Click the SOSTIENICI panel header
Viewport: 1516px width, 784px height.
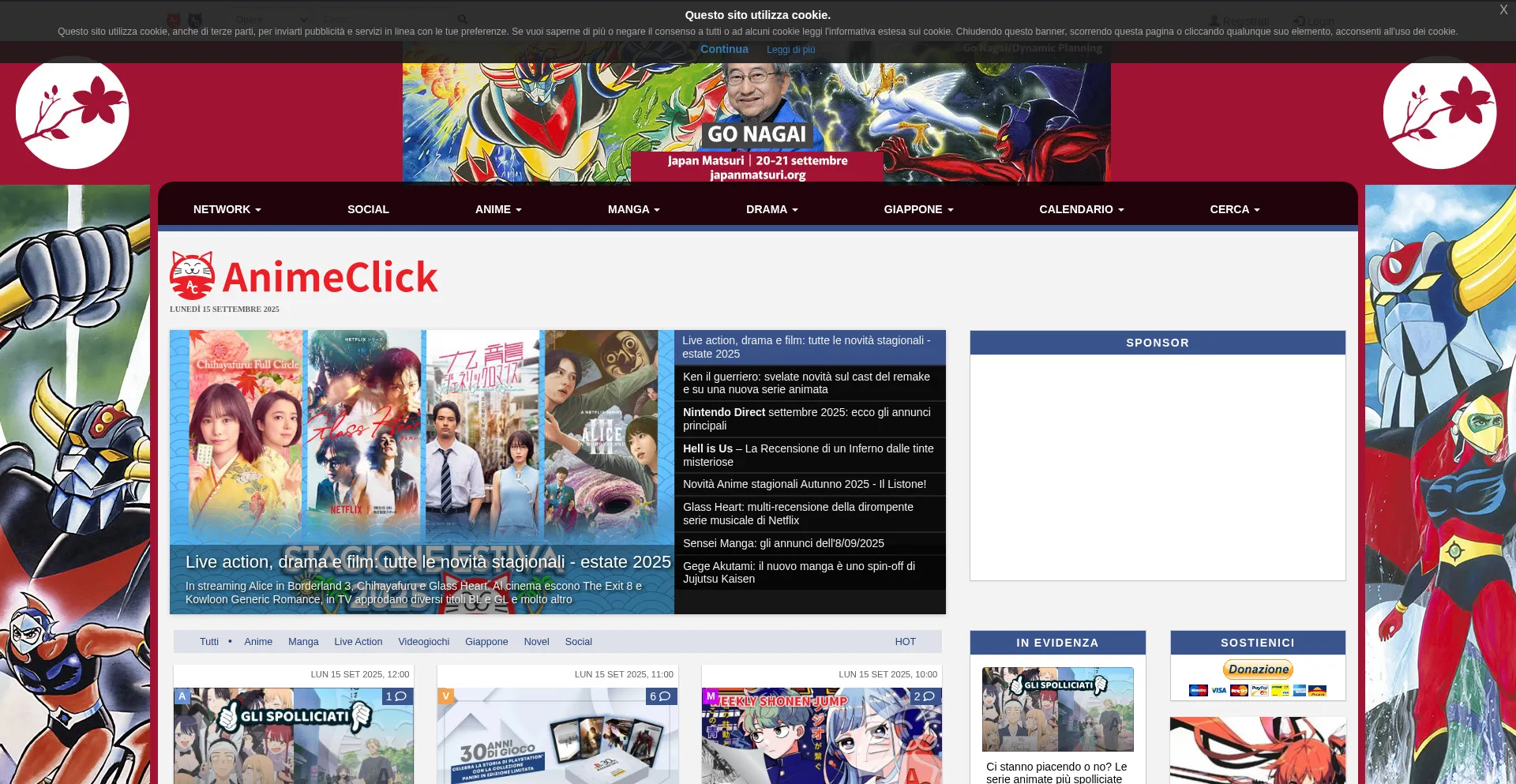click(1258, 643)
